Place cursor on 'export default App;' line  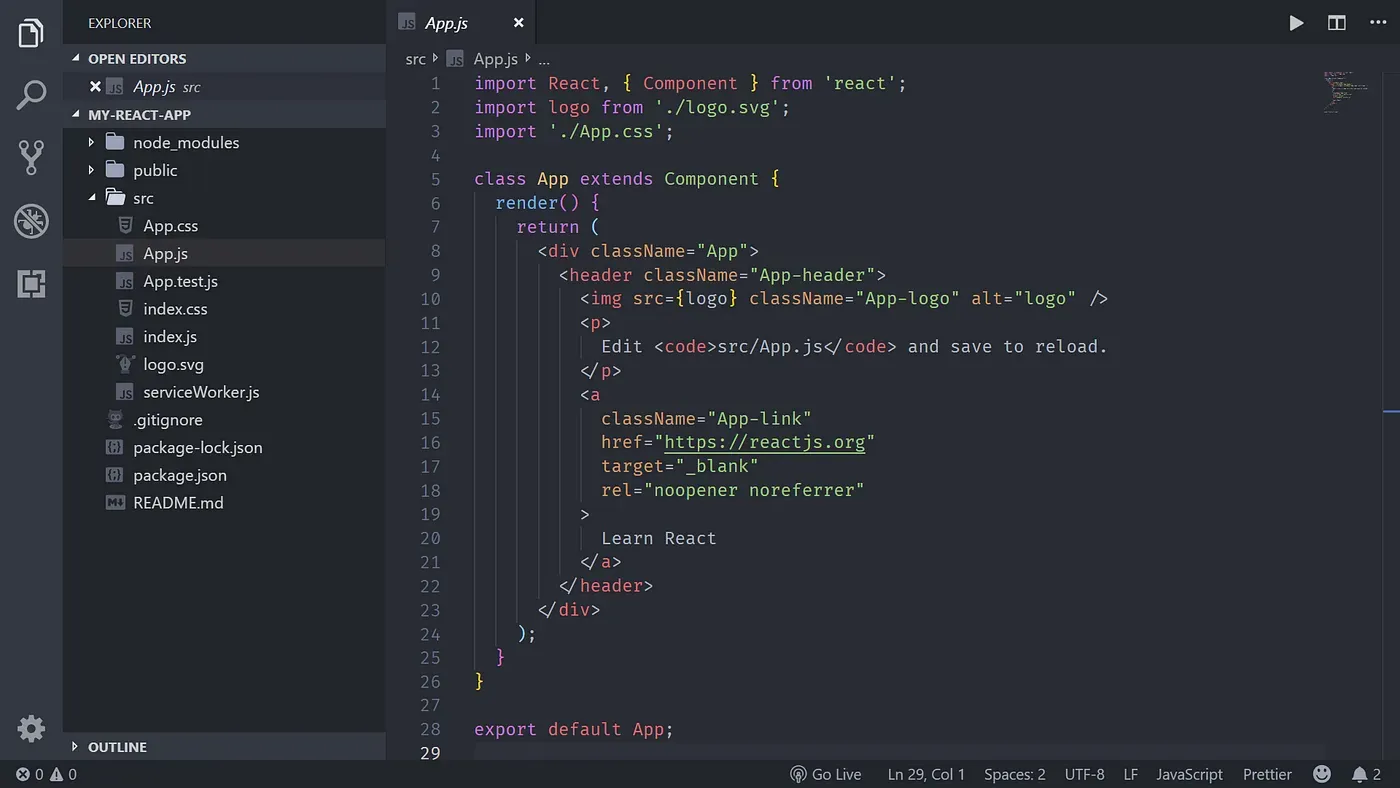[x=574, y=729]
